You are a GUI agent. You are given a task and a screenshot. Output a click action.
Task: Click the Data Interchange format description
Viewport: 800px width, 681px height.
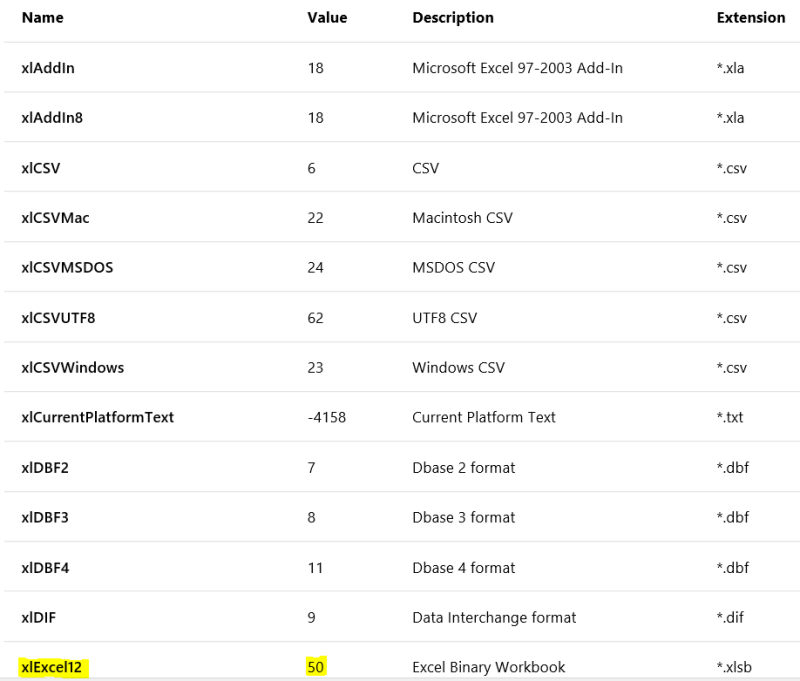tap(494, 617)
